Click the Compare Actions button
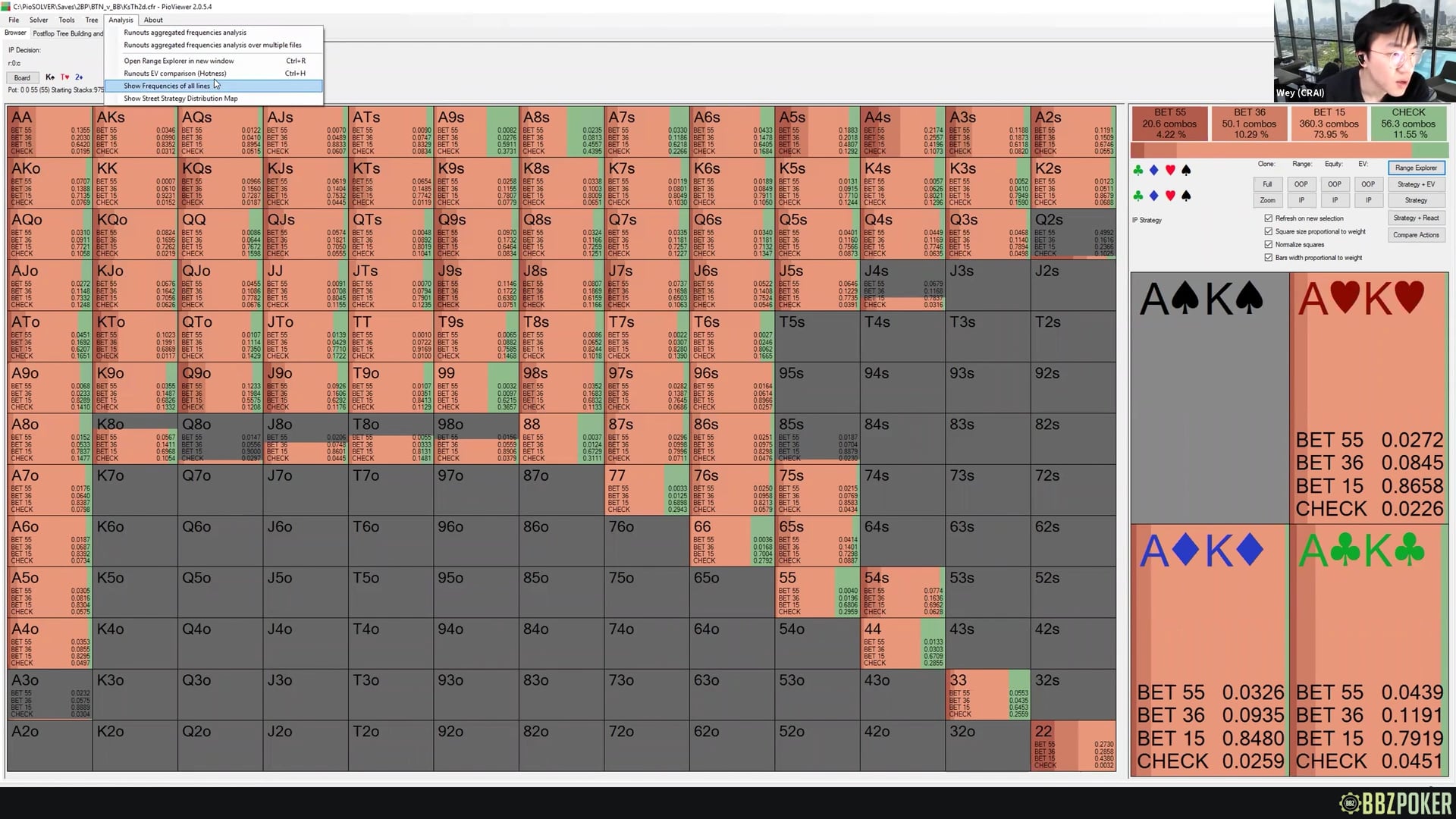Viewport: 1456px width, 819px height. click(1415, 235)
